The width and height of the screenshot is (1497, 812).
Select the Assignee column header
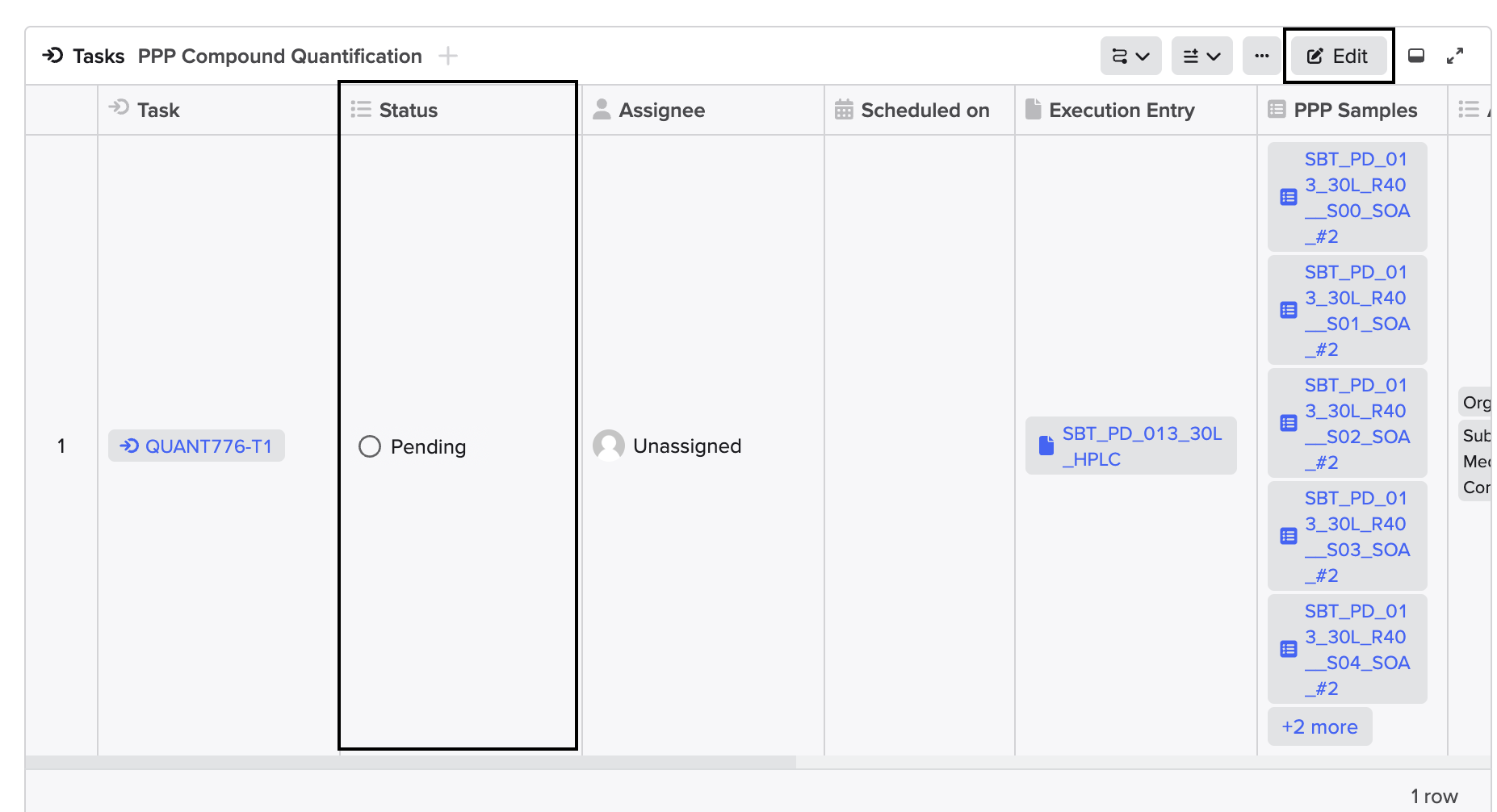pos(702,110)
